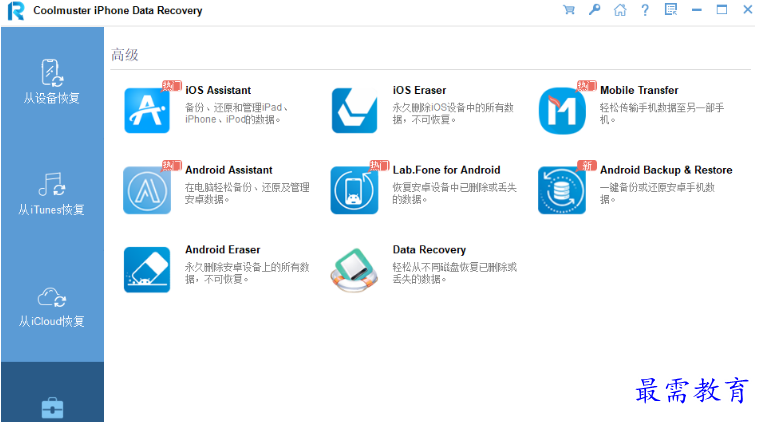Click iOS Eraser description 永久删除iOS设备
Screen dimensions: 757x422
click(453, 113)
